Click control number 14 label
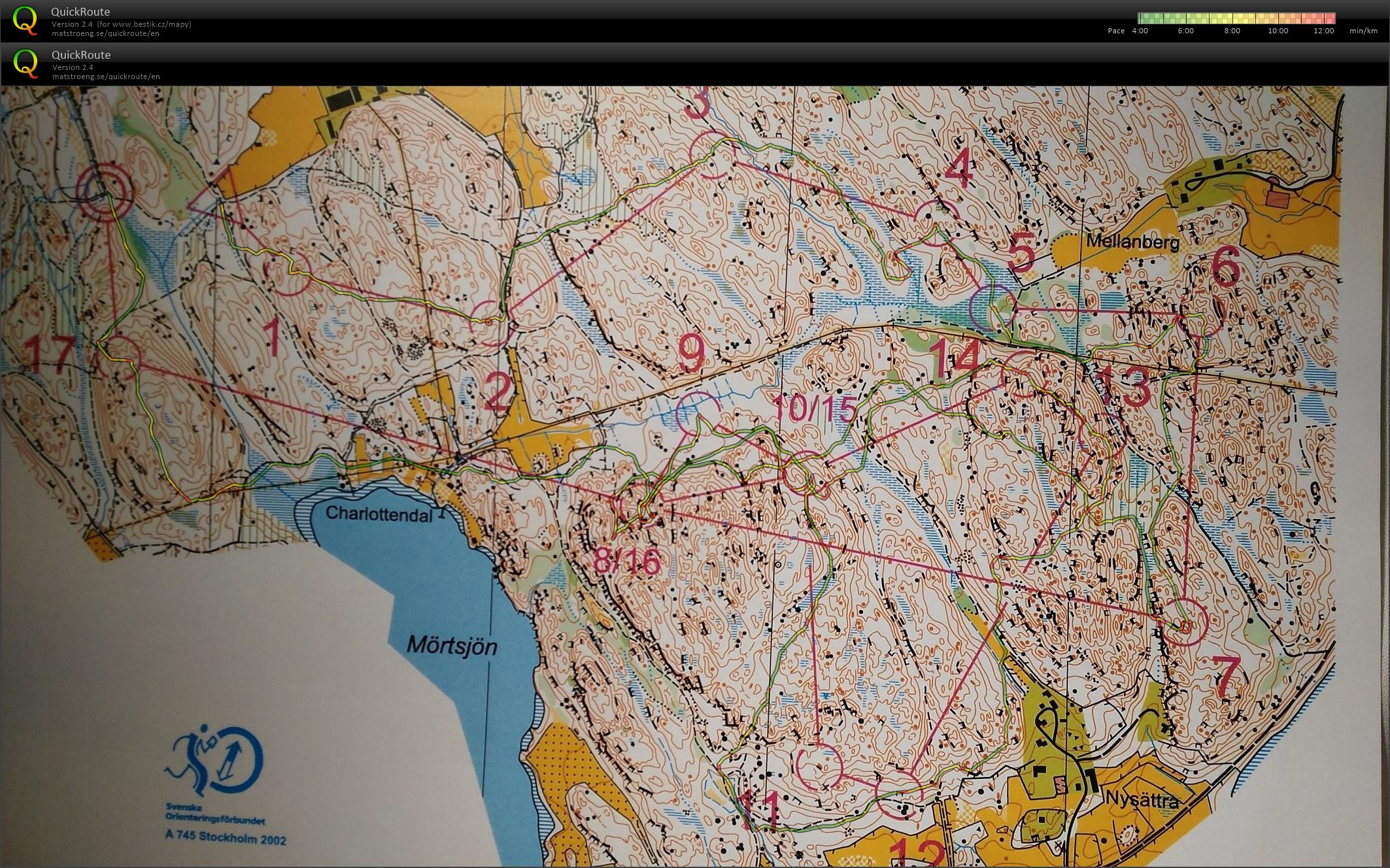This screenshot has height=868, width=1390. coord(955,358)
